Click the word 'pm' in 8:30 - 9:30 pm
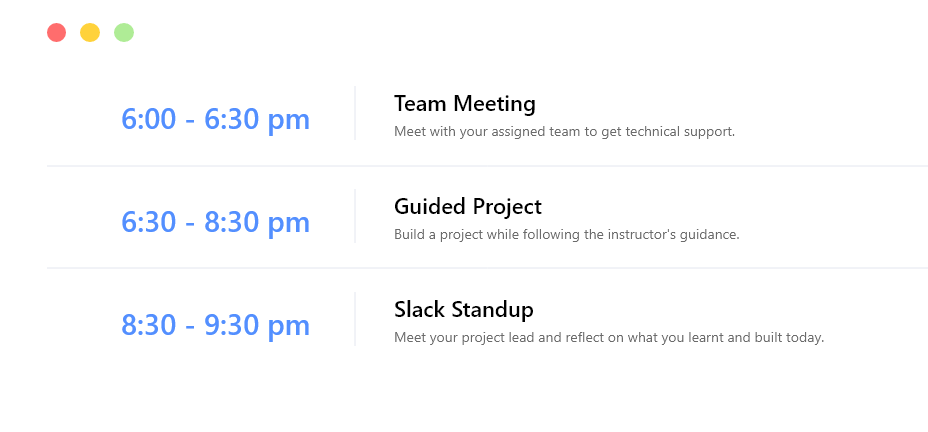 click(289, 328)
